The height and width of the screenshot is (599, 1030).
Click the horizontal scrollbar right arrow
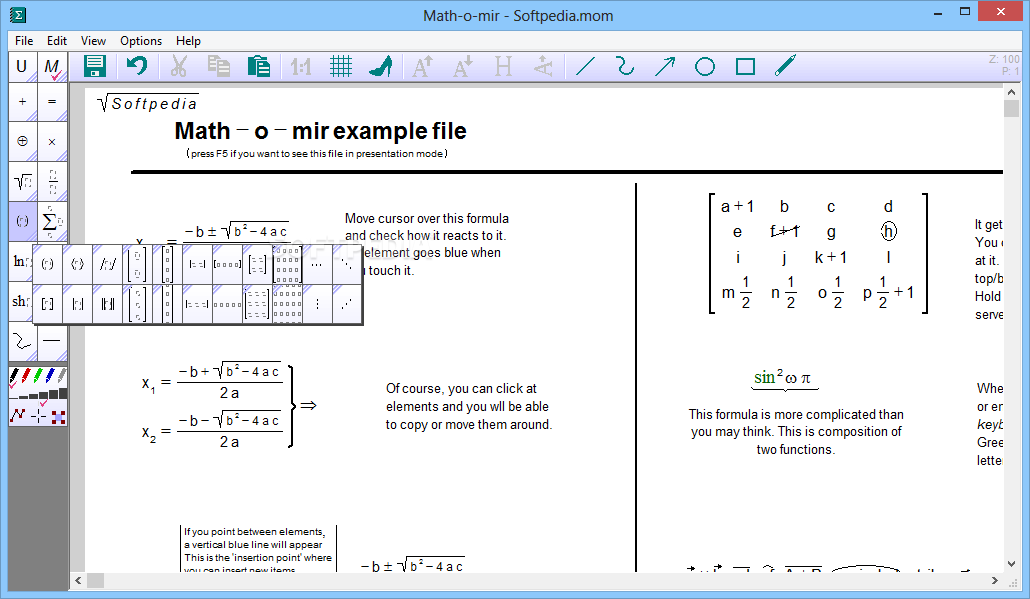click(995, 581)
